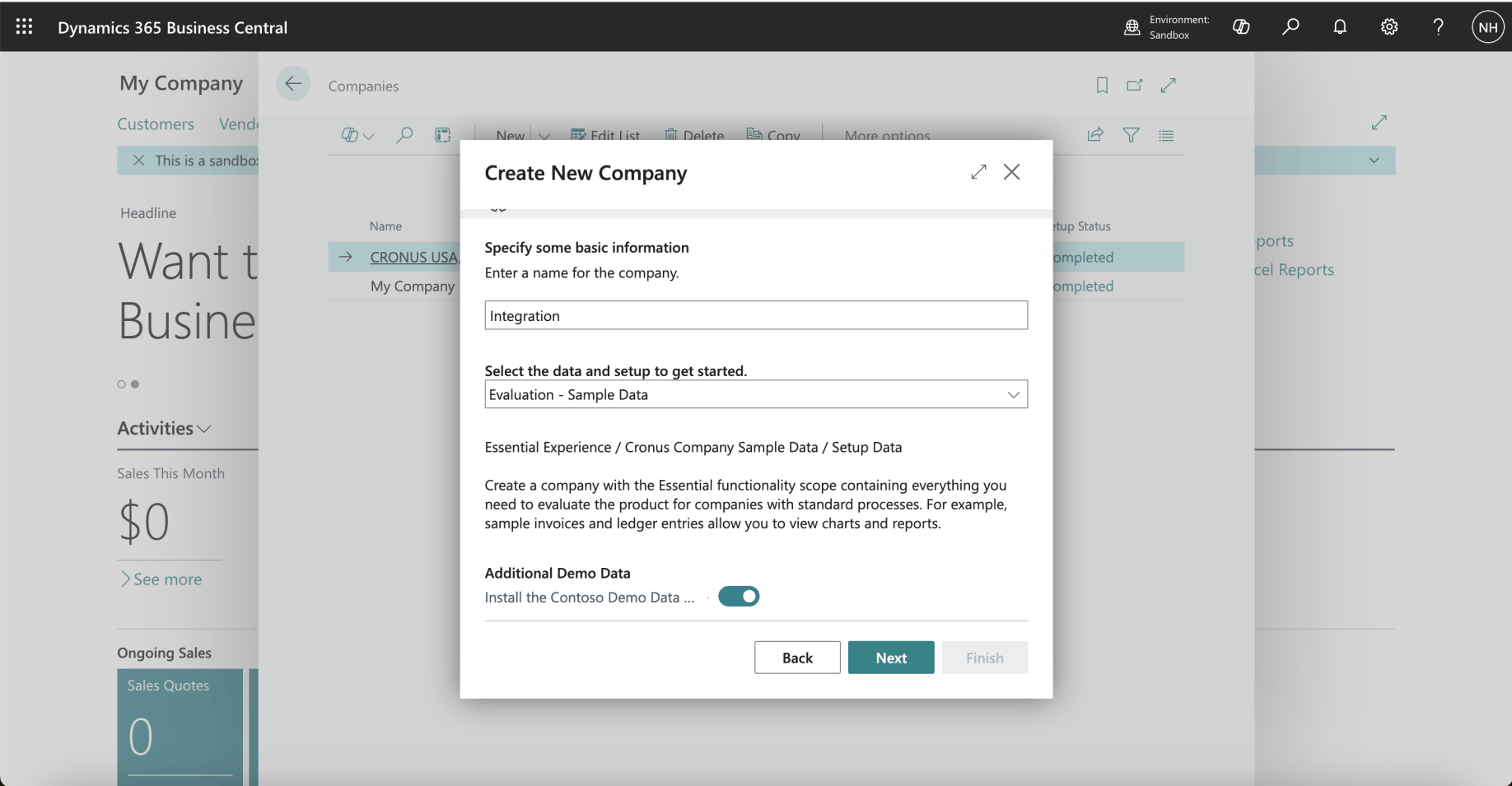
Task: Open the NH user account avatar
Action: (1487, 27)
